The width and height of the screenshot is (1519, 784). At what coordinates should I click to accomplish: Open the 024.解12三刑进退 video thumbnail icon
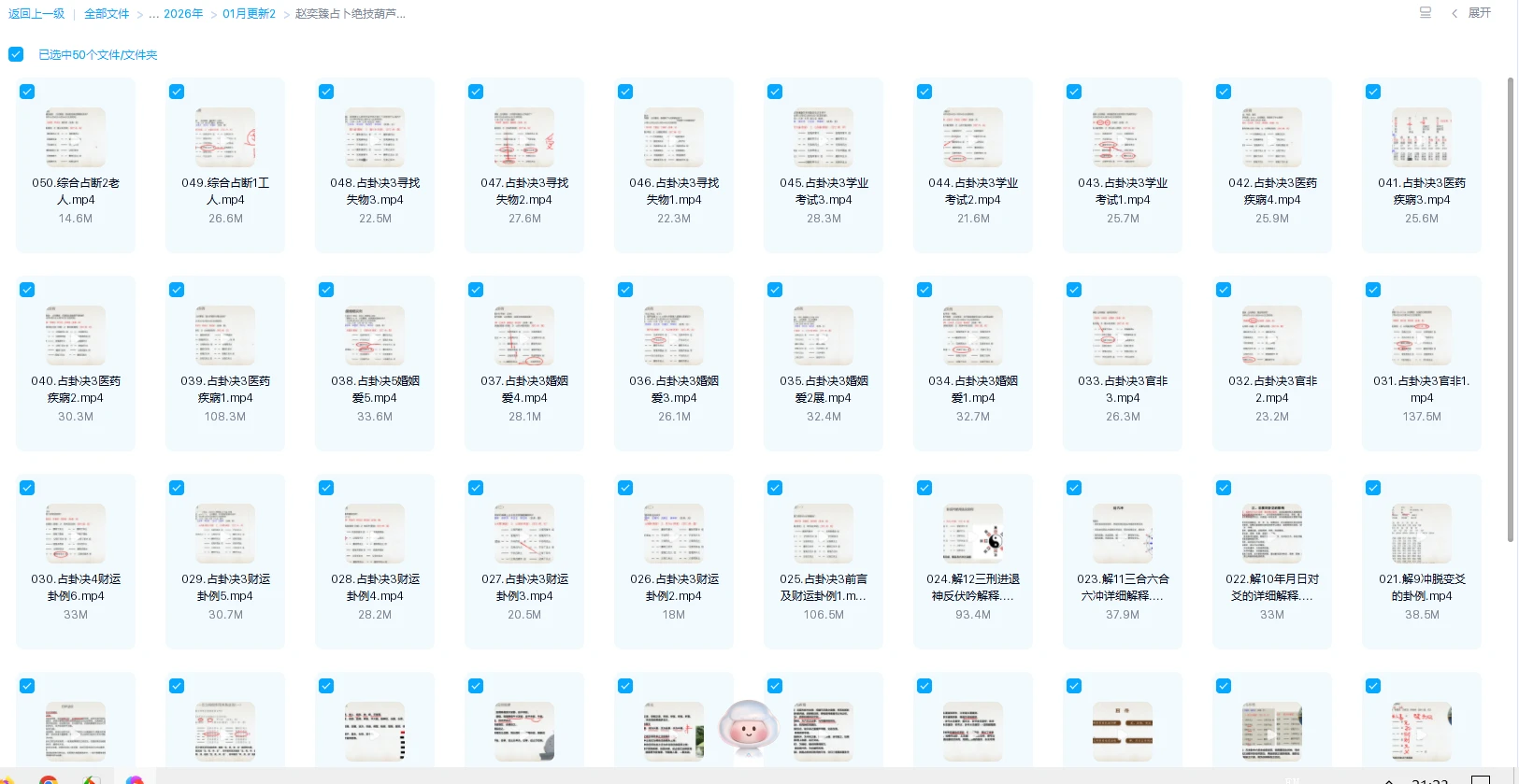tap(973, 534)
